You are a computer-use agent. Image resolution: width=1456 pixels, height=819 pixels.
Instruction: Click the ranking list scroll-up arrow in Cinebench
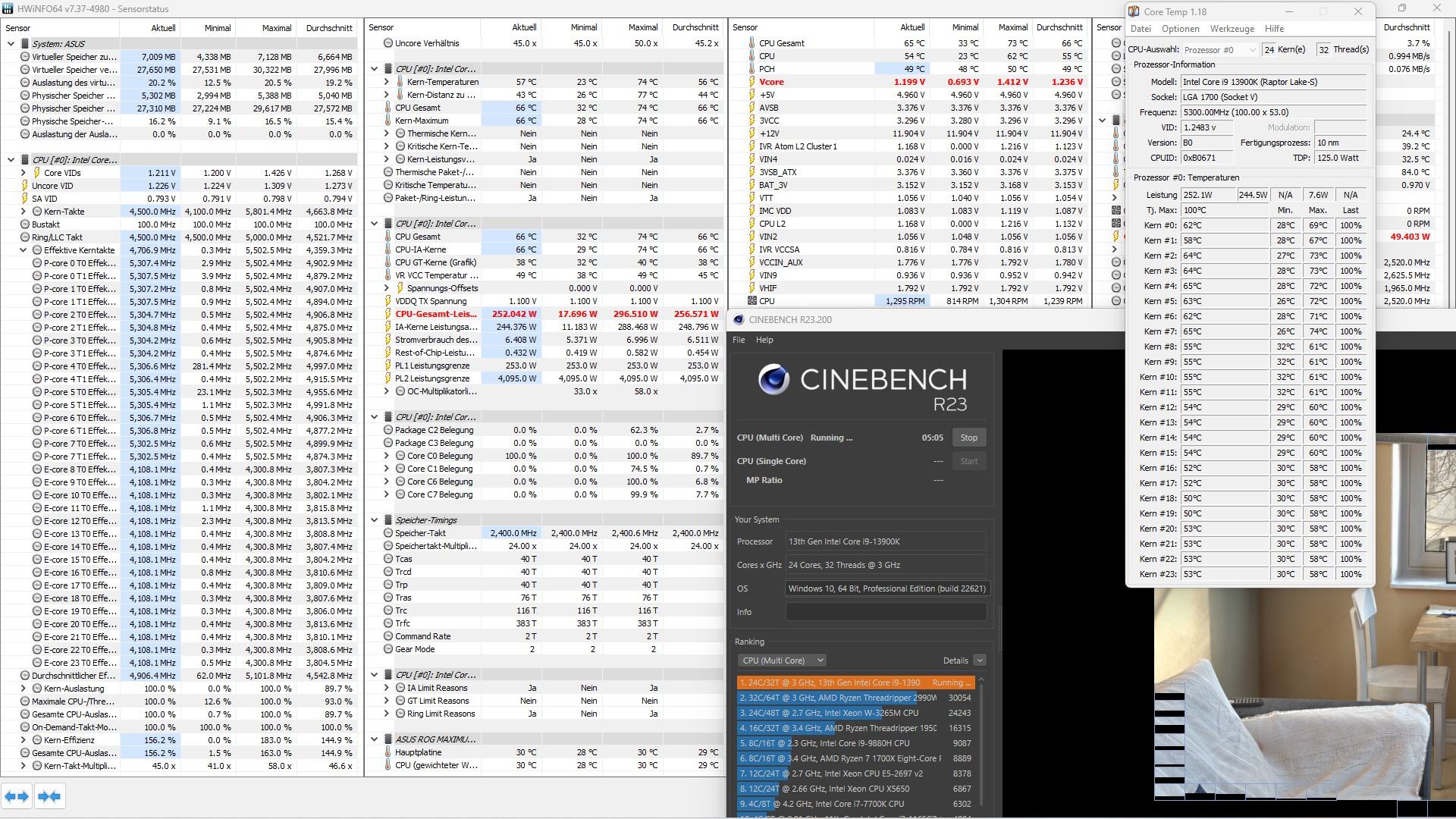click(981, 680)
